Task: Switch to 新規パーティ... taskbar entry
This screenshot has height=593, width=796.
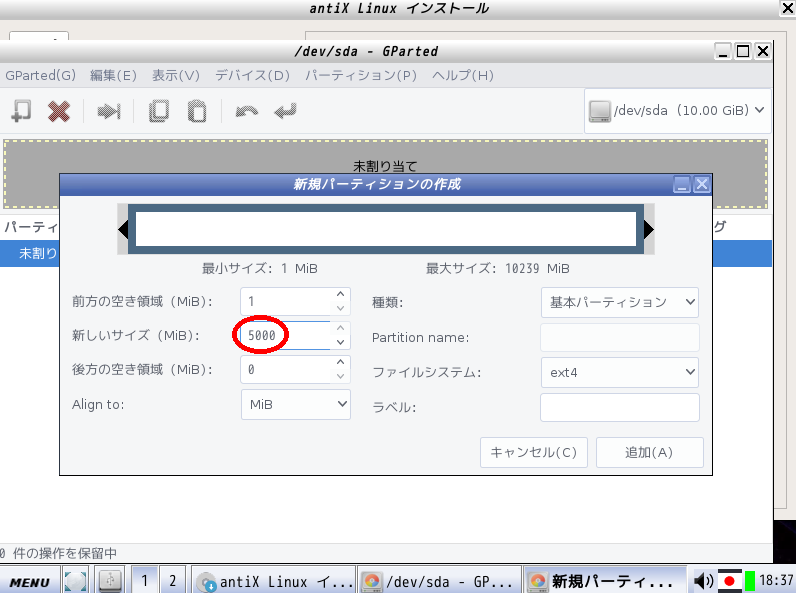Action: point(604,580)
